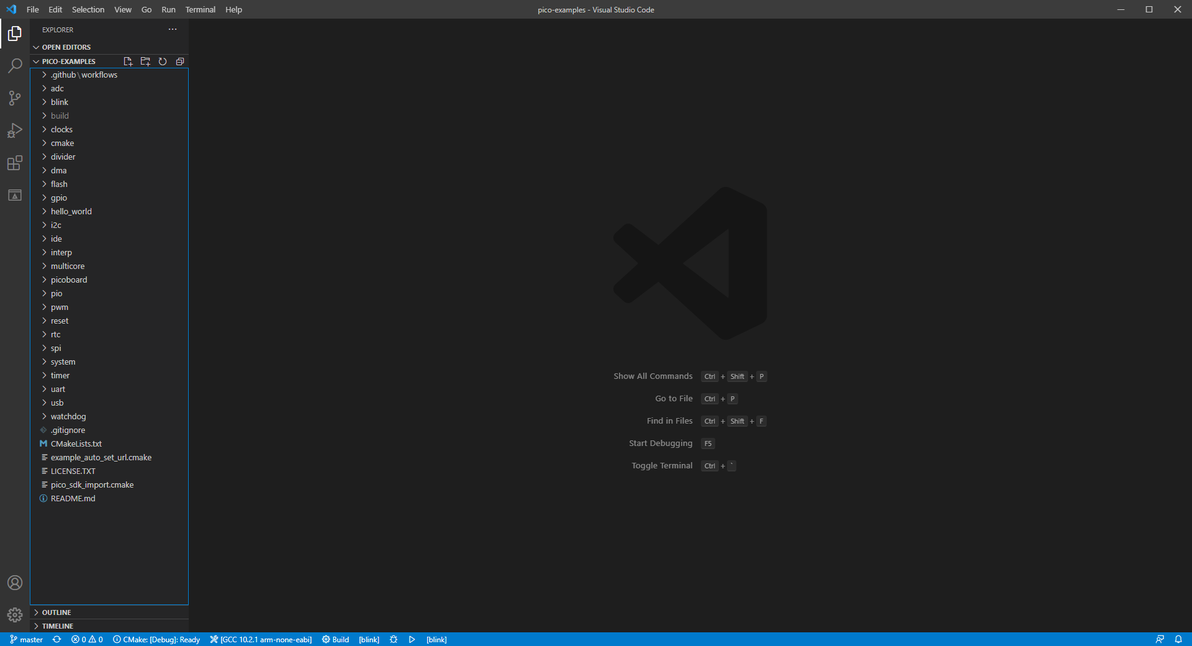Select the GCC 10.2.1 arm-none-eabi kit

tap(261, 640)
